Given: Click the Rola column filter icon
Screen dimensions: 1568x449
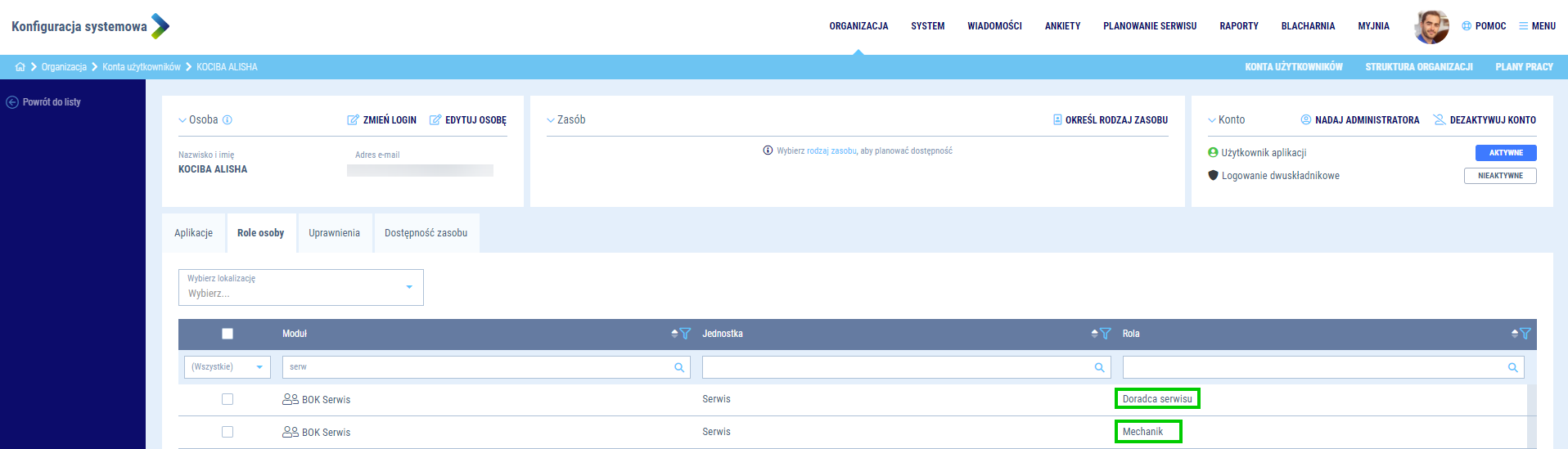Looking at the screenshot, I should 1525,334.
